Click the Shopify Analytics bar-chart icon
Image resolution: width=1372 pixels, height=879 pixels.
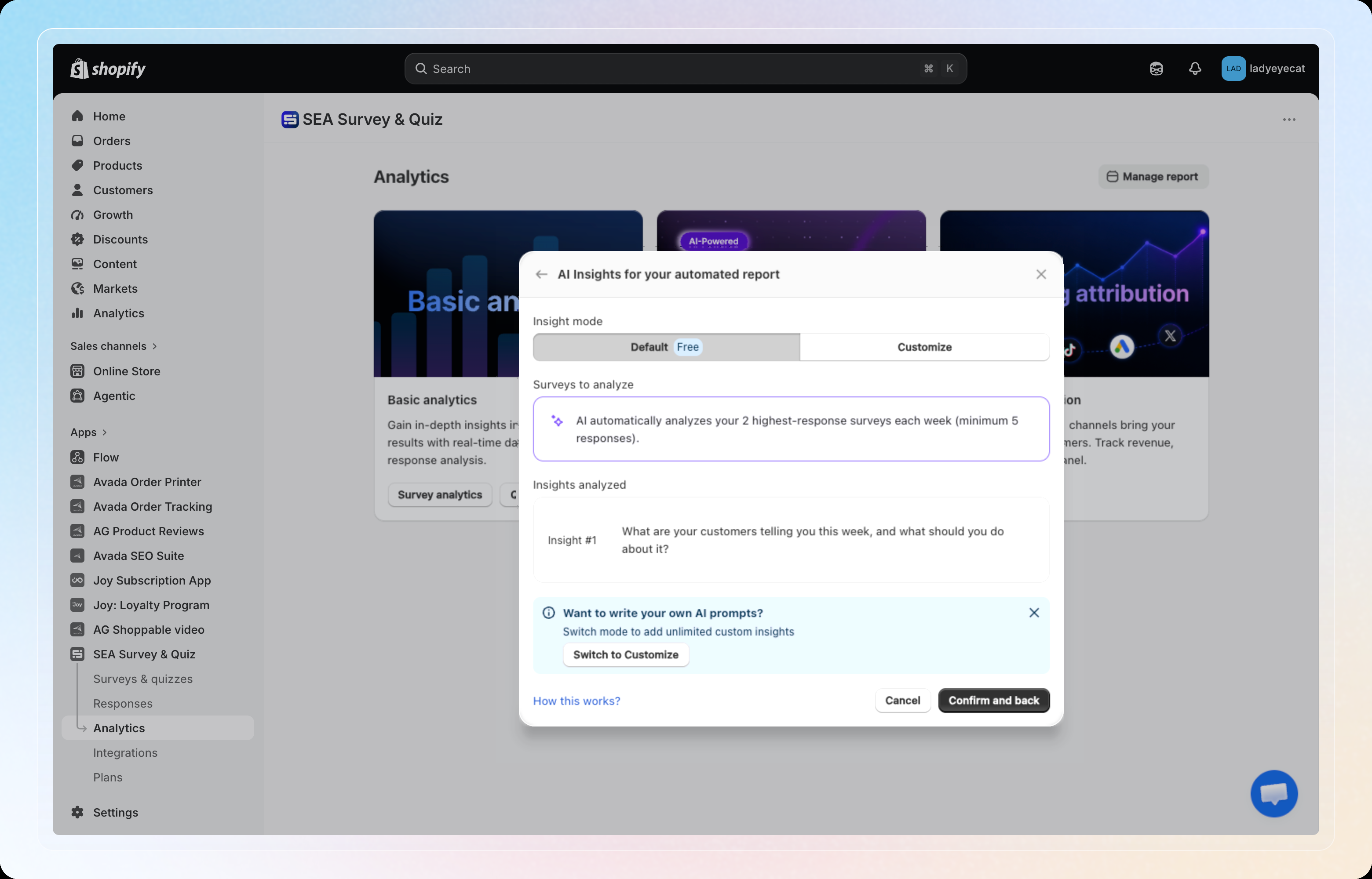(78, 313)
